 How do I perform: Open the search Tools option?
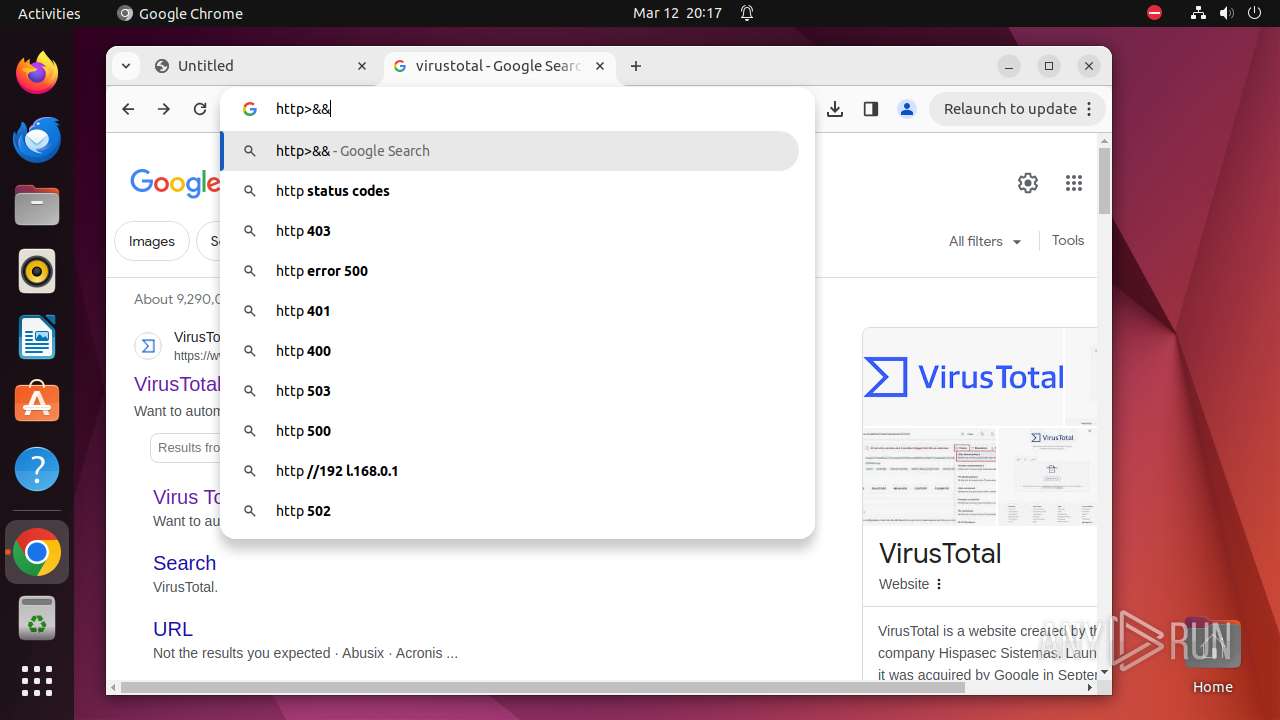(1068, 240)
